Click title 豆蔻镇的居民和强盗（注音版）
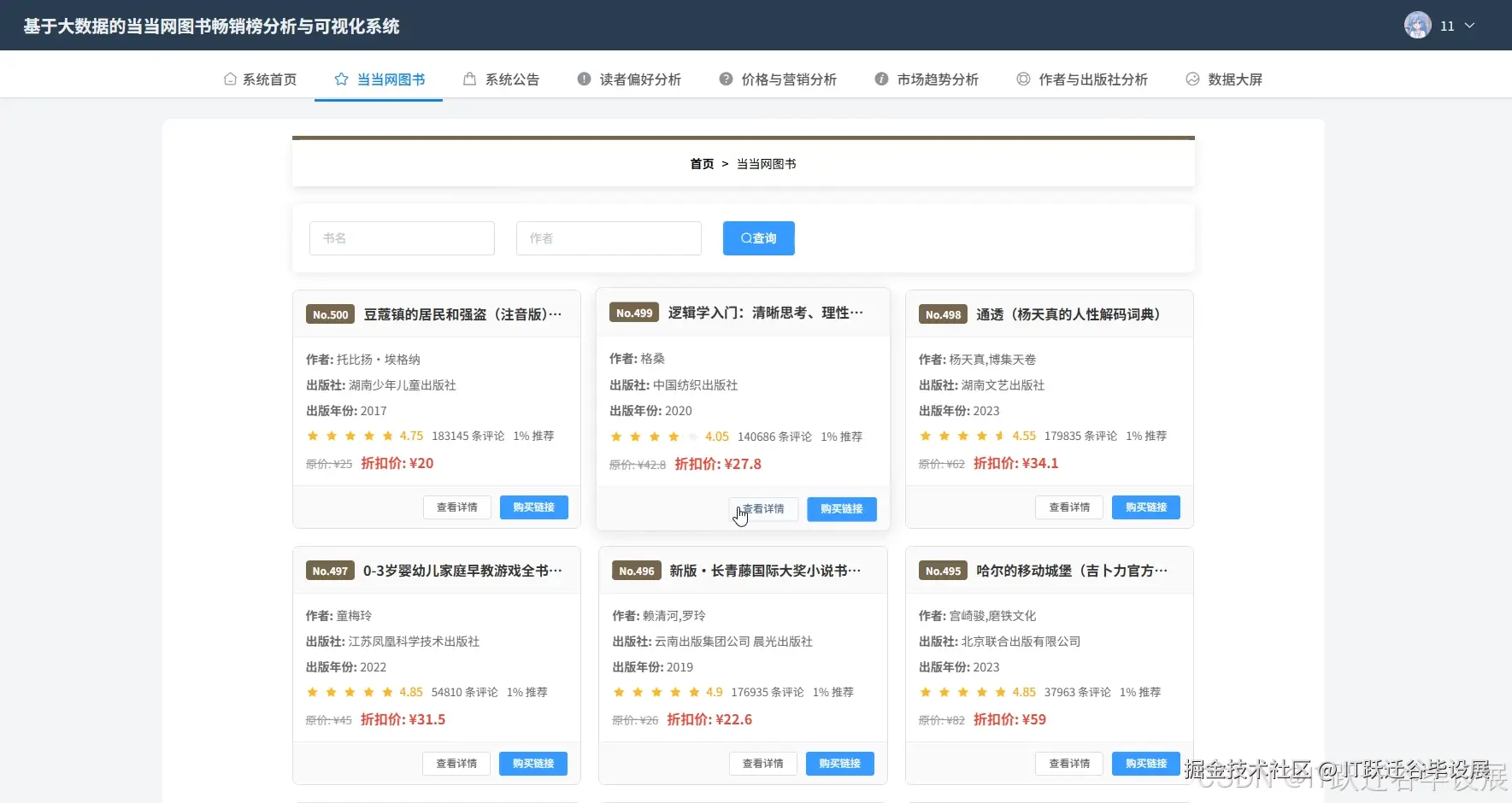The image size is (1512, 803). coord(462,314)
